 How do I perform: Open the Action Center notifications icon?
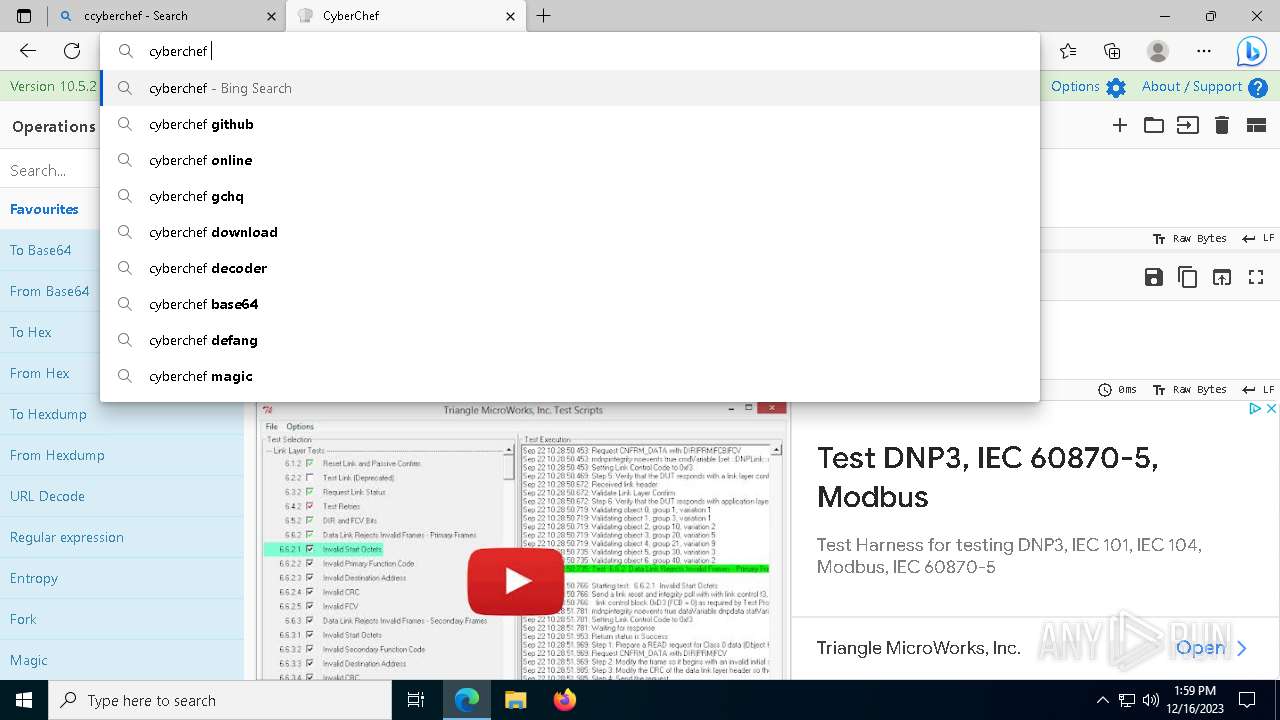[1247, 700]
